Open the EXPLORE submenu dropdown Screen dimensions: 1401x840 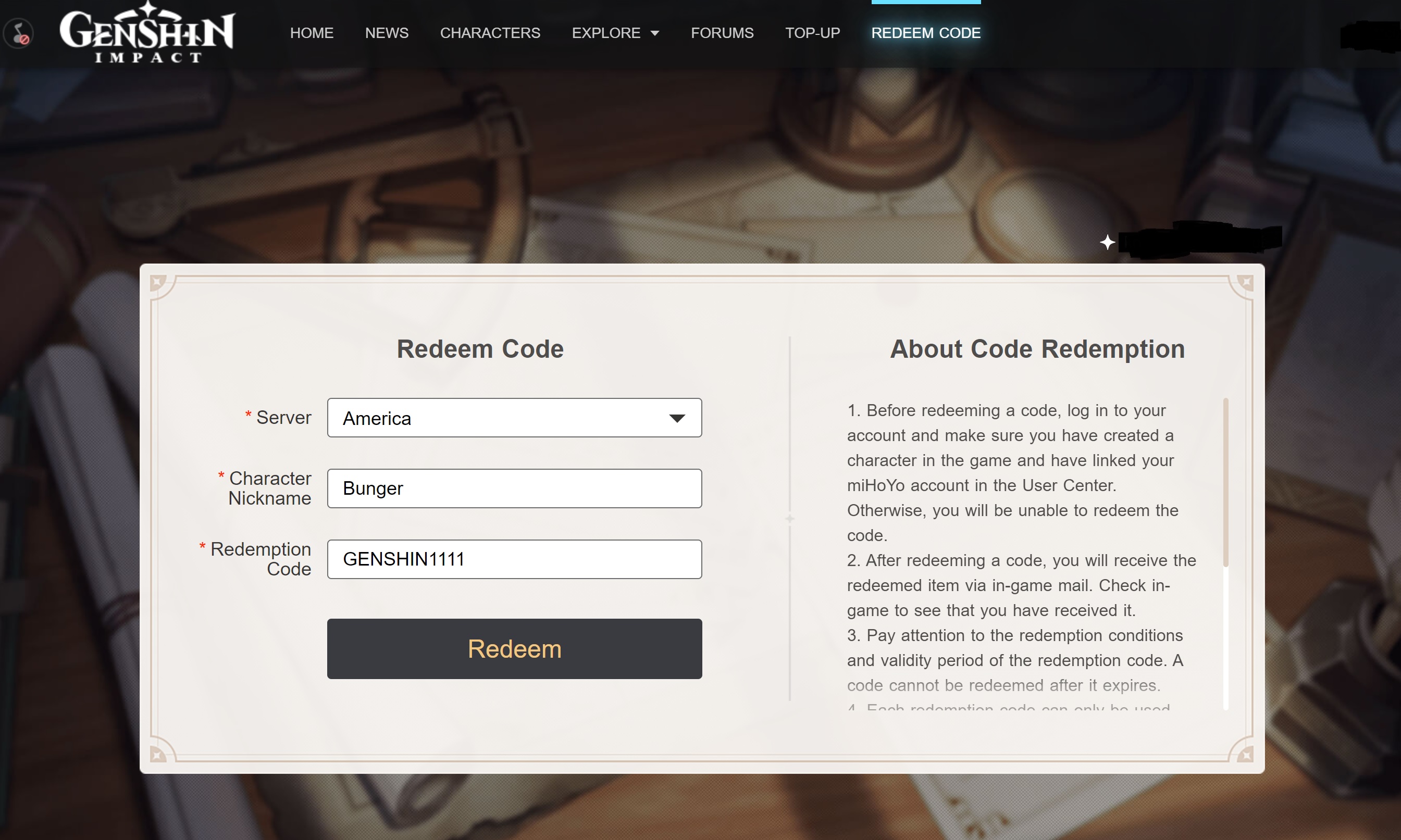(x=614, y=33)
